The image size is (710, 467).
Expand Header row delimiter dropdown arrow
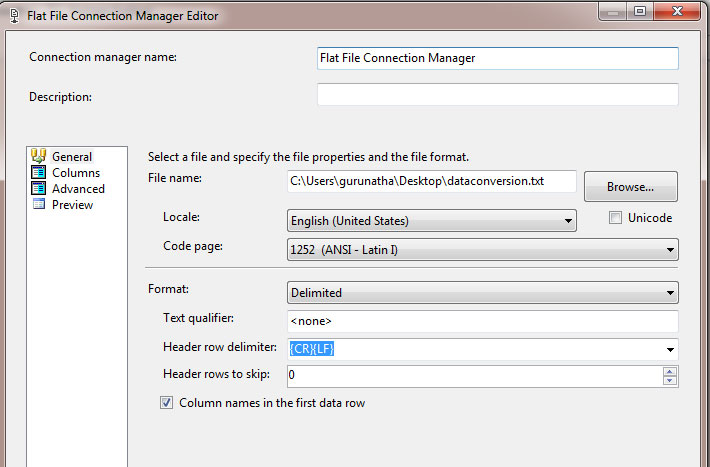(x=670, y=349)
